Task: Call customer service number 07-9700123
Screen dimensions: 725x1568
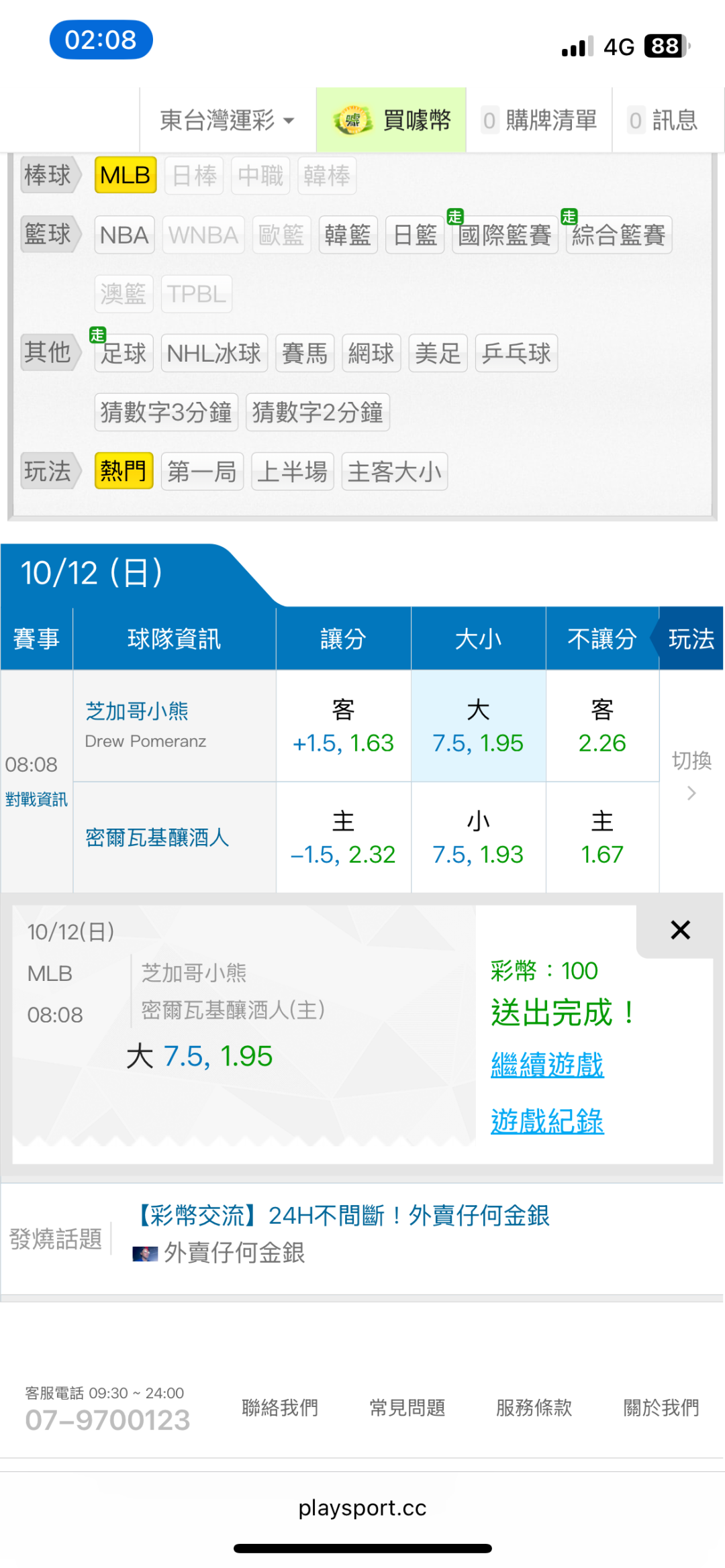Action: pyautogui.click(x=107, y=1420)
